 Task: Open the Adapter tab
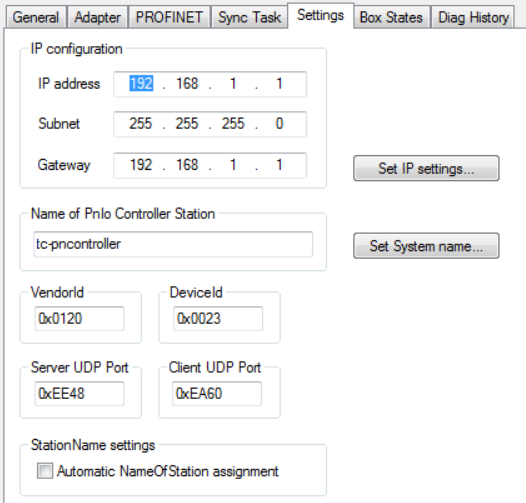97,17
